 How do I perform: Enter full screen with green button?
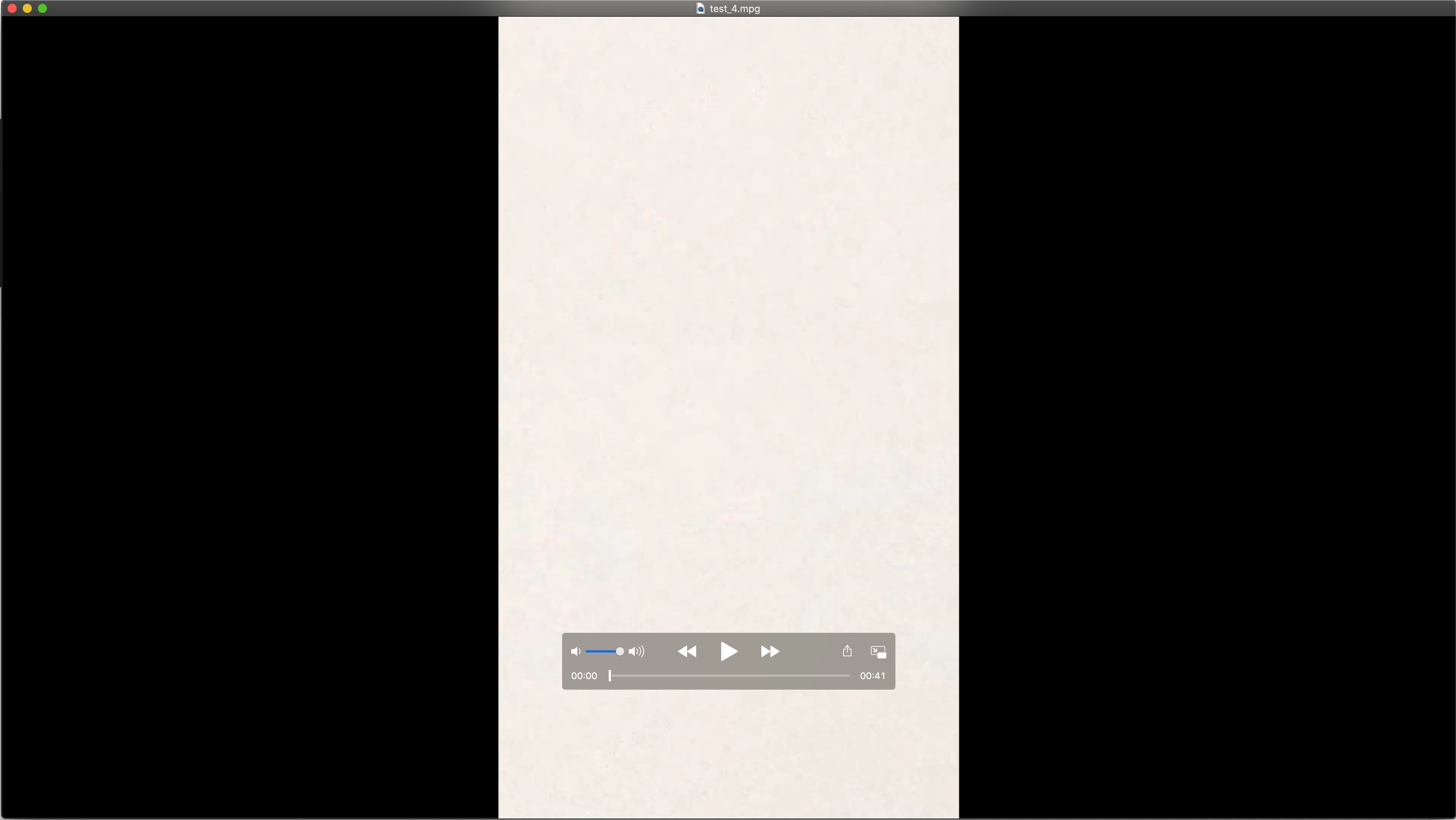click(42, 8)
